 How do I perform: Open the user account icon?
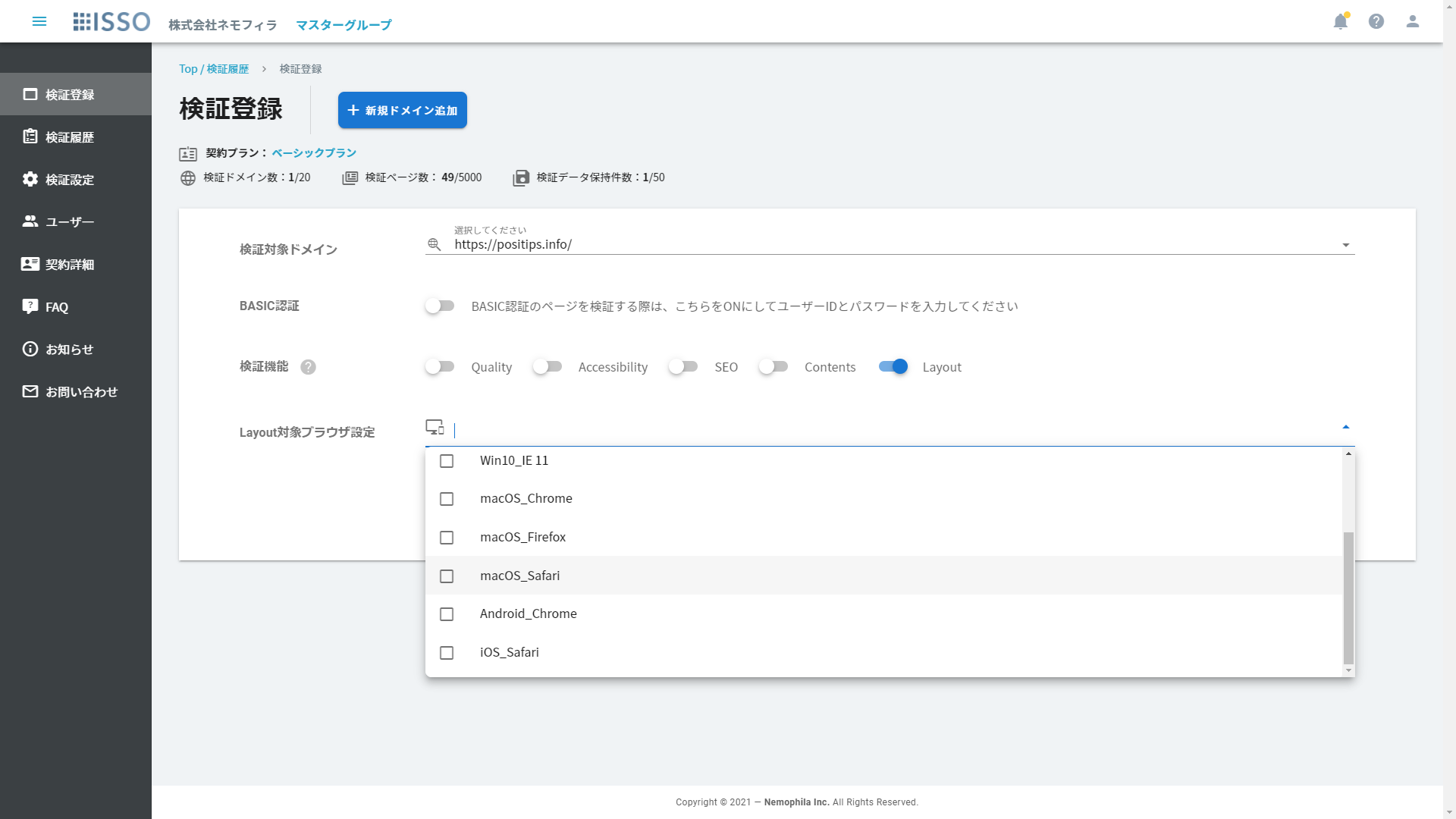pyautogui.click(x=1412, y=21)
